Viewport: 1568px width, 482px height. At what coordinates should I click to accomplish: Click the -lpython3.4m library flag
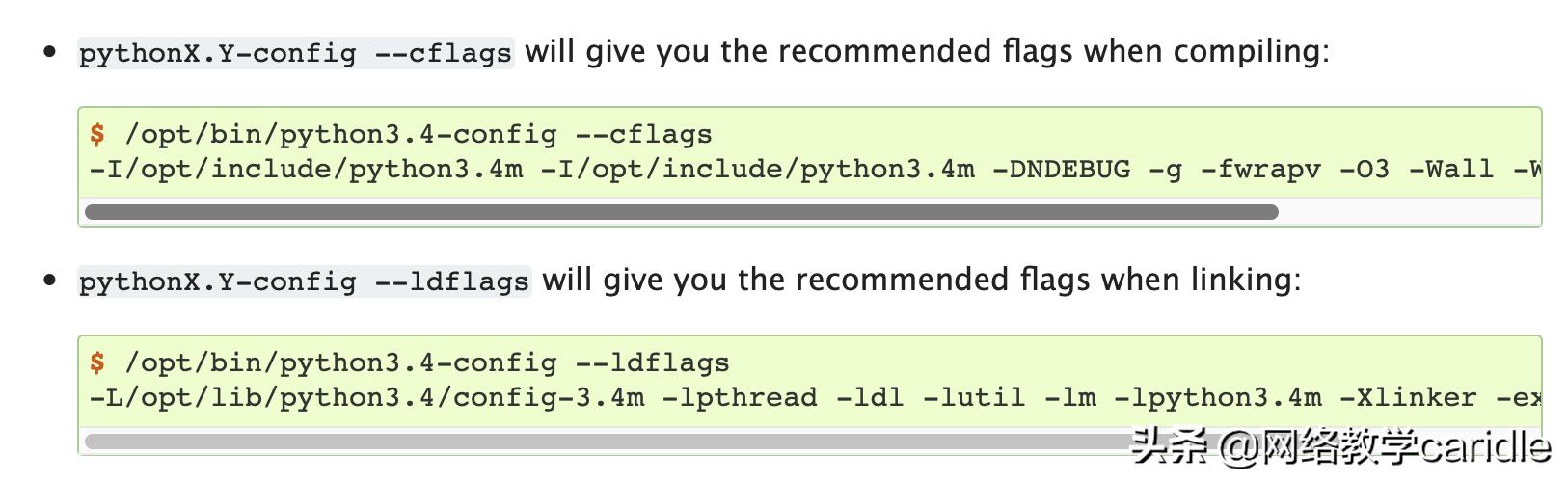[1217, 397]
